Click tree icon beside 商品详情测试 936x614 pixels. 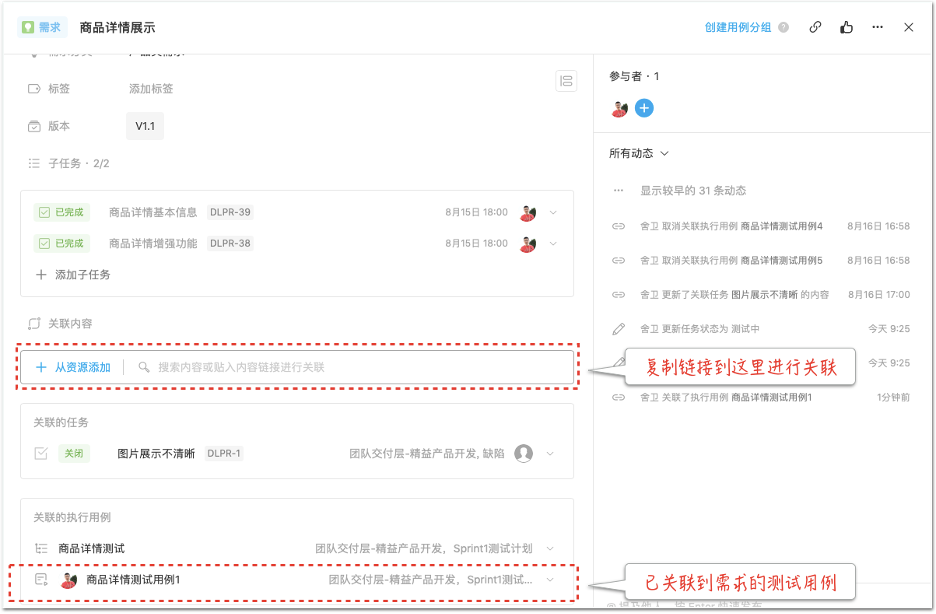(x=41, y=548)
